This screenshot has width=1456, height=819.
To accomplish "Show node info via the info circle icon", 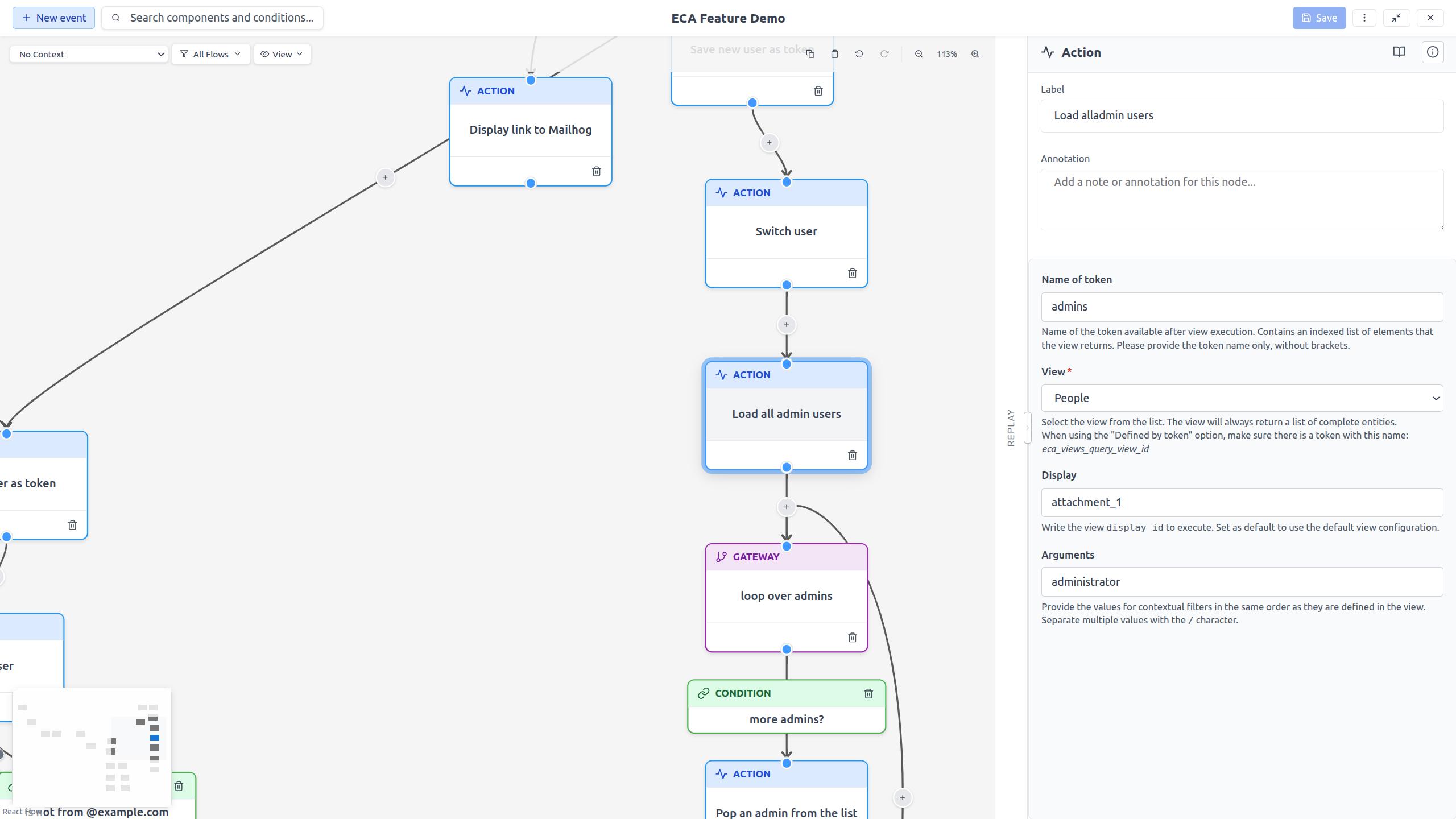I will (1433, 52).
